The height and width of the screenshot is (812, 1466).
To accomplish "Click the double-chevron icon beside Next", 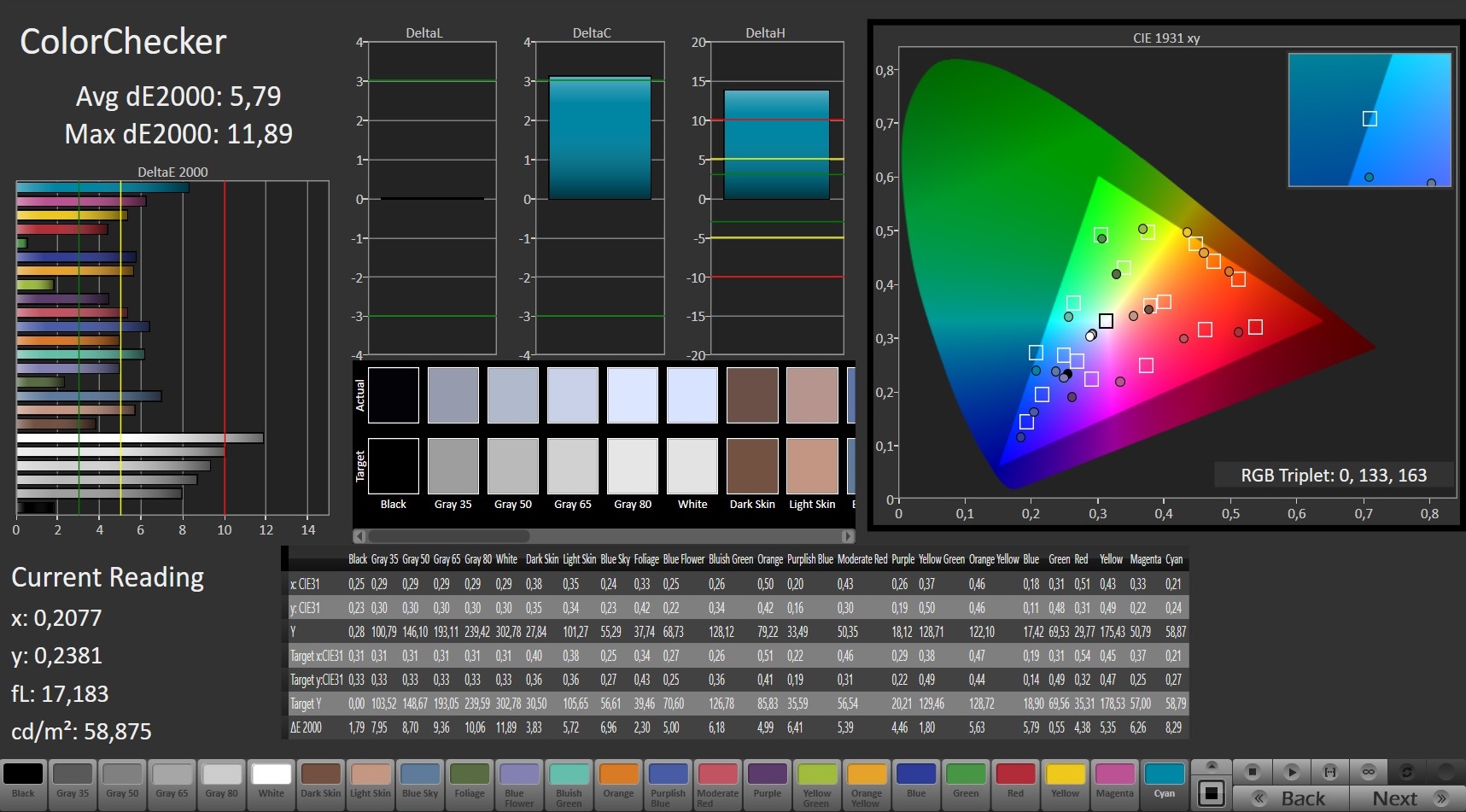I will click(x=1441, y=799).
